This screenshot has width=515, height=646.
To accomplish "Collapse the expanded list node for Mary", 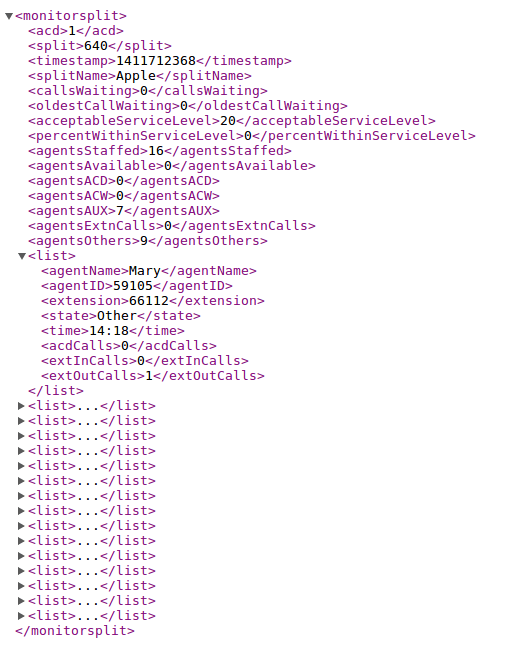I will 22,256.
